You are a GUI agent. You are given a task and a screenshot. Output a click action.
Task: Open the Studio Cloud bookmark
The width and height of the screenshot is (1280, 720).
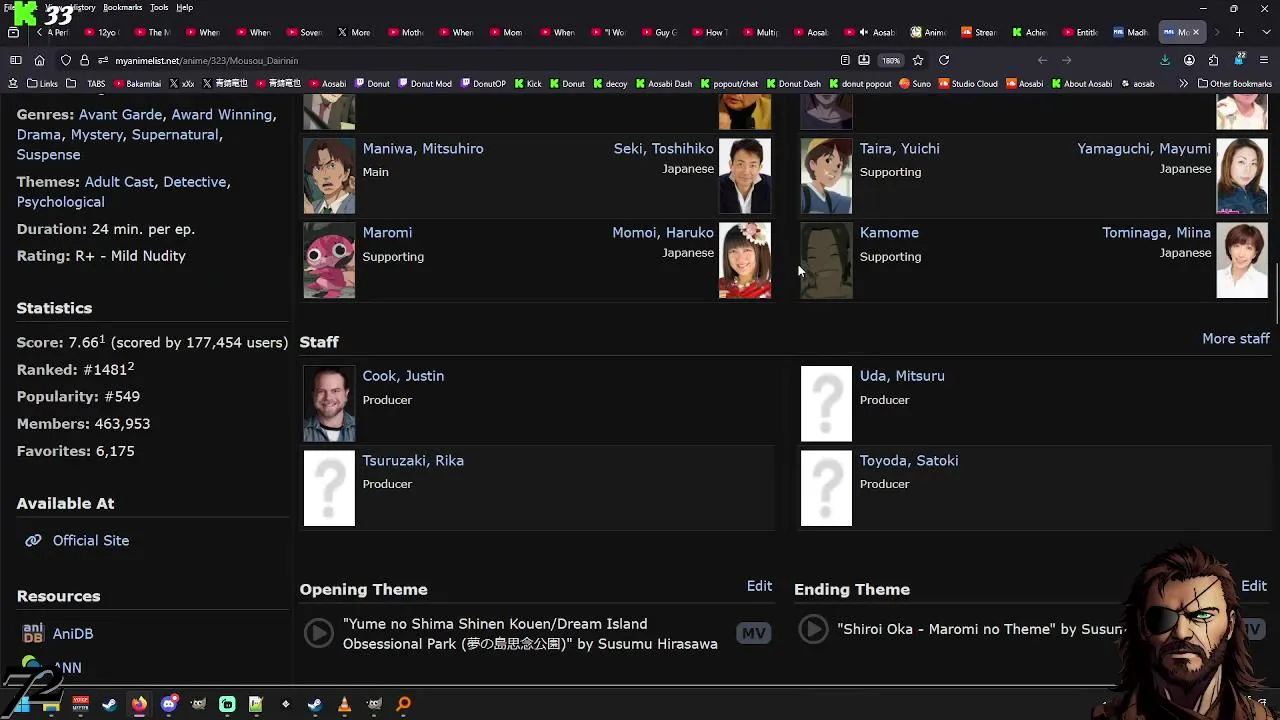968,84
